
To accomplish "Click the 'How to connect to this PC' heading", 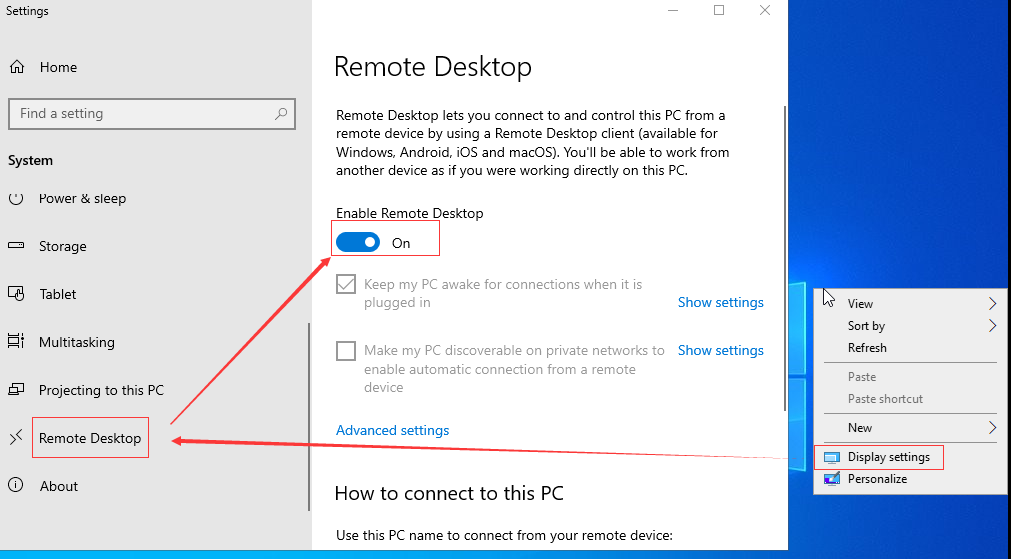I will click(x=449, y=493).
